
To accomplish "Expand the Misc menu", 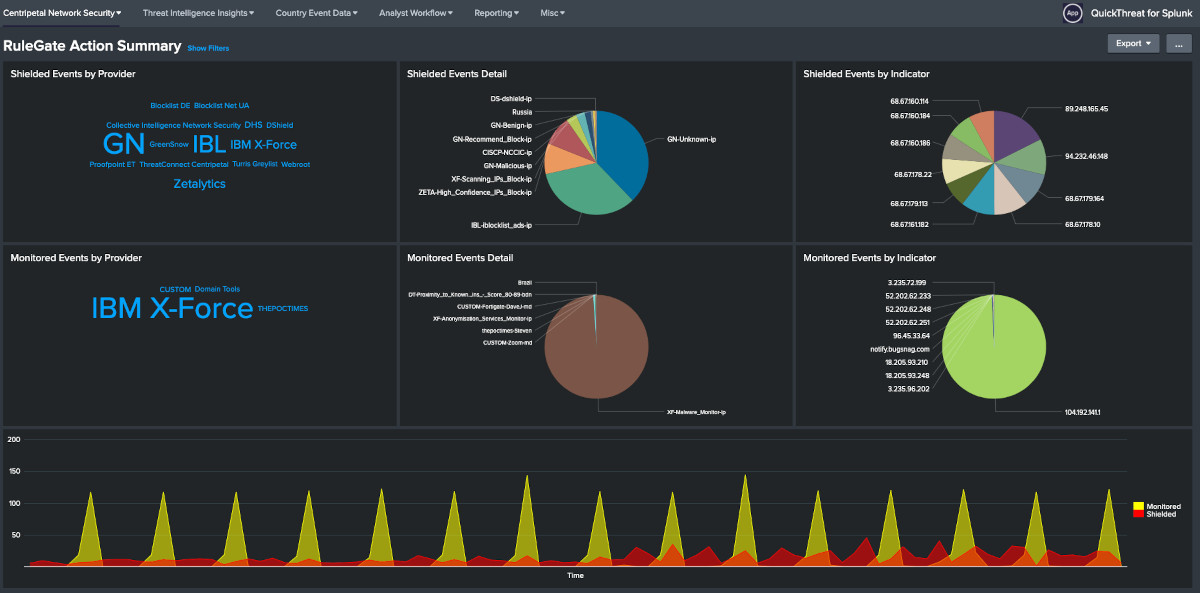I will click(552, 13).
